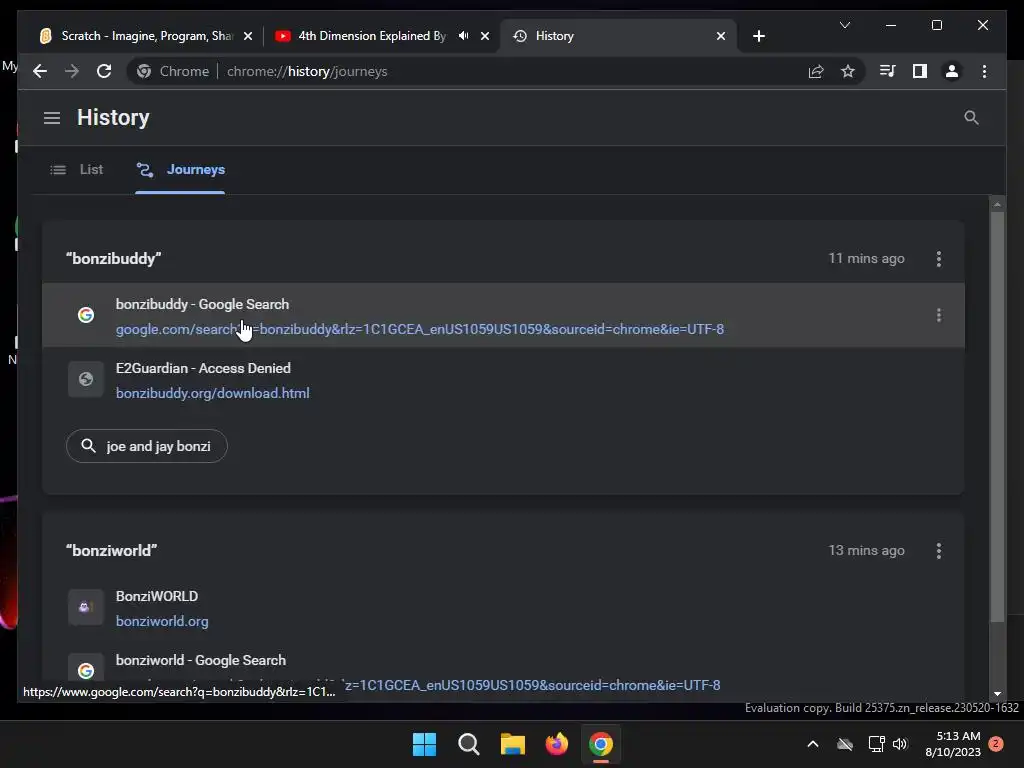Click the forward navigation arrow

[x=72, y=71]
